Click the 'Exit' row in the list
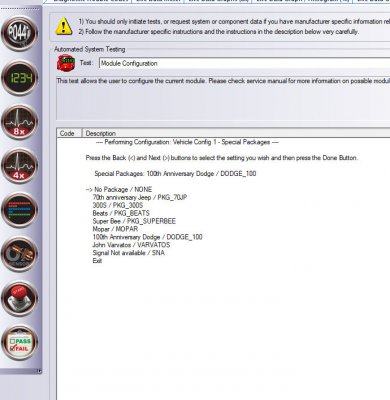 click(97, 261)
